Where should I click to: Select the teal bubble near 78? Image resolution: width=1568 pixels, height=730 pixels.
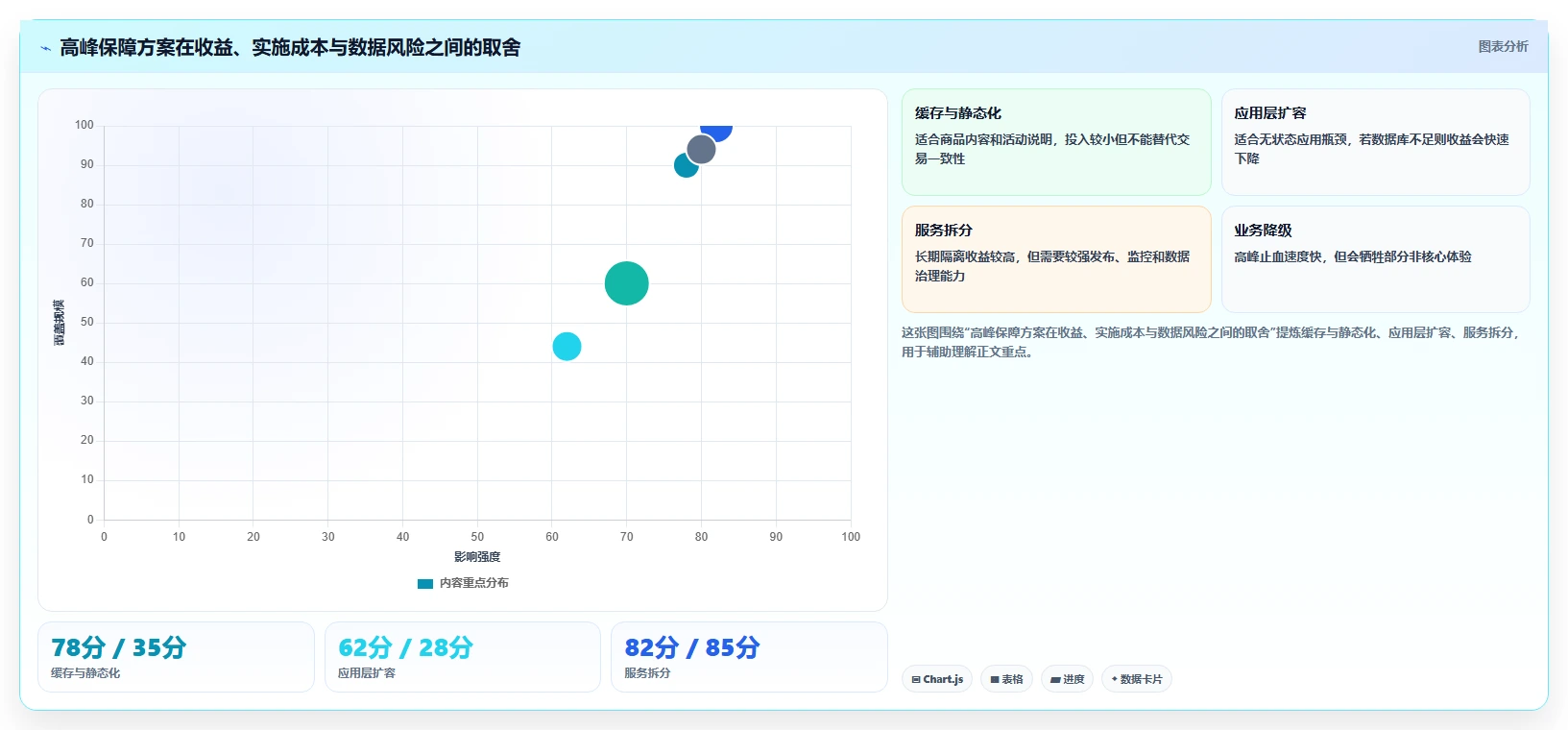point(683,167)
